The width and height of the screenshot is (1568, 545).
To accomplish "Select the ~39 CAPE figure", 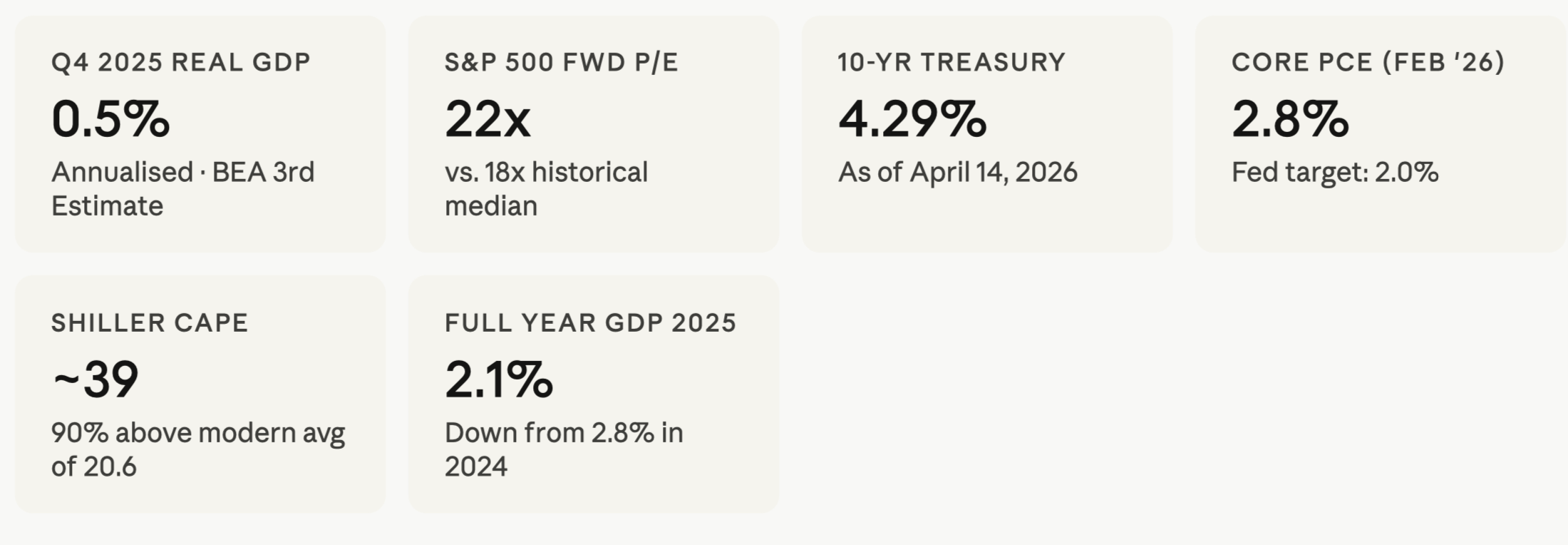I will (x=96, y=380).
